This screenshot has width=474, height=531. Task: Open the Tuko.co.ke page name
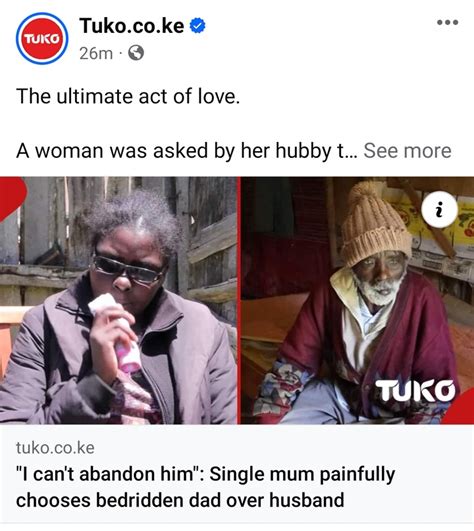[132, 26]
